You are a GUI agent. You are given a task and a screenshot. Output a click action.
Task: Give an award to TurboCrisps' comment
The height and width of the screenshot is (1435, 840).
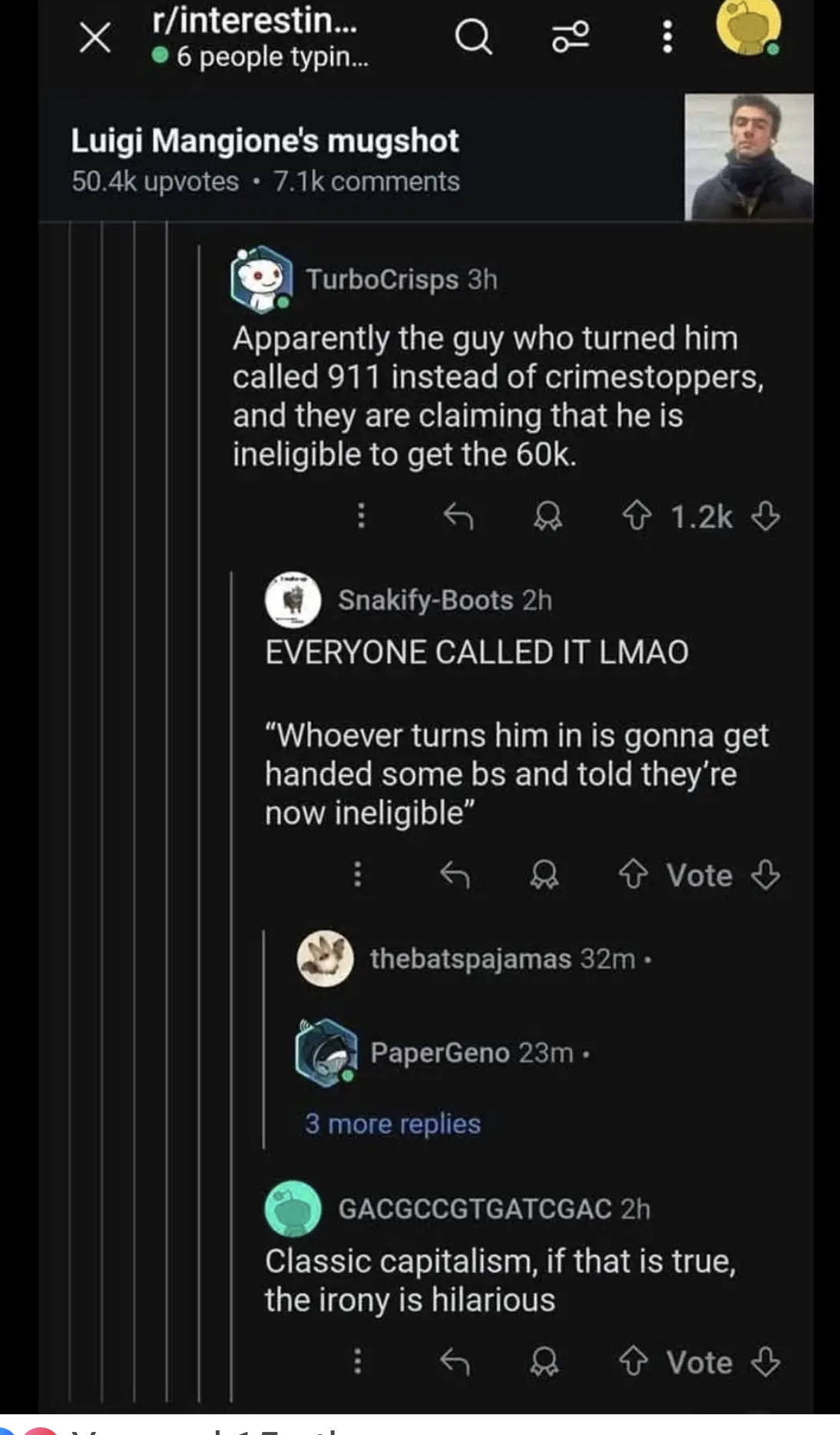point(547,516)
